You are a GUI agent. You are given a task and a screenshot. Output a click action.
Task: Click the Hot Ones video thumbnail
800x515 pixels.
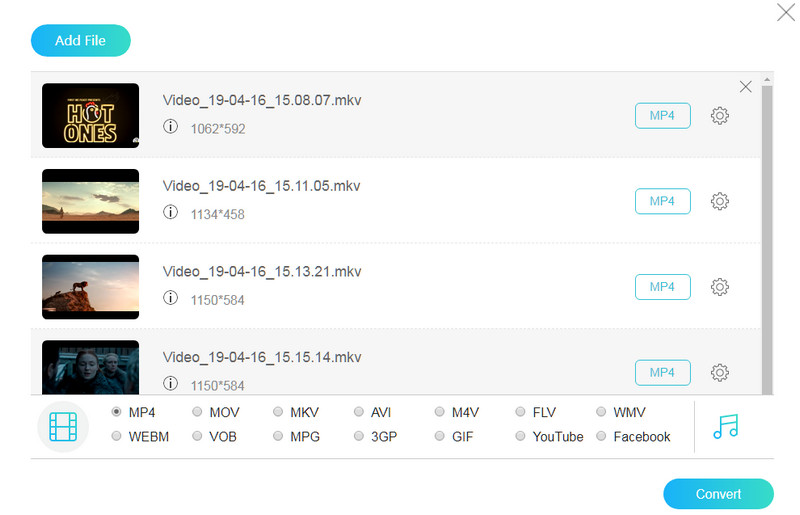click(x=91, y=116)
